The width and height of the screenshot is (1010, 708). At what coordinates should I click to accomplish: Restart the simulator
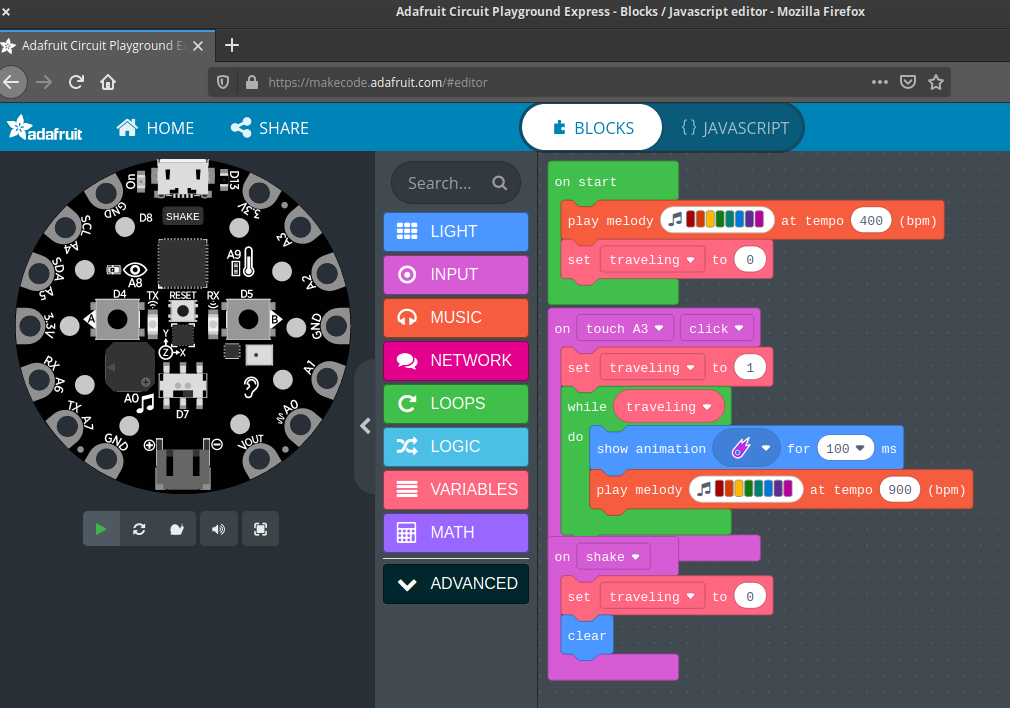(x=139, y=529)
